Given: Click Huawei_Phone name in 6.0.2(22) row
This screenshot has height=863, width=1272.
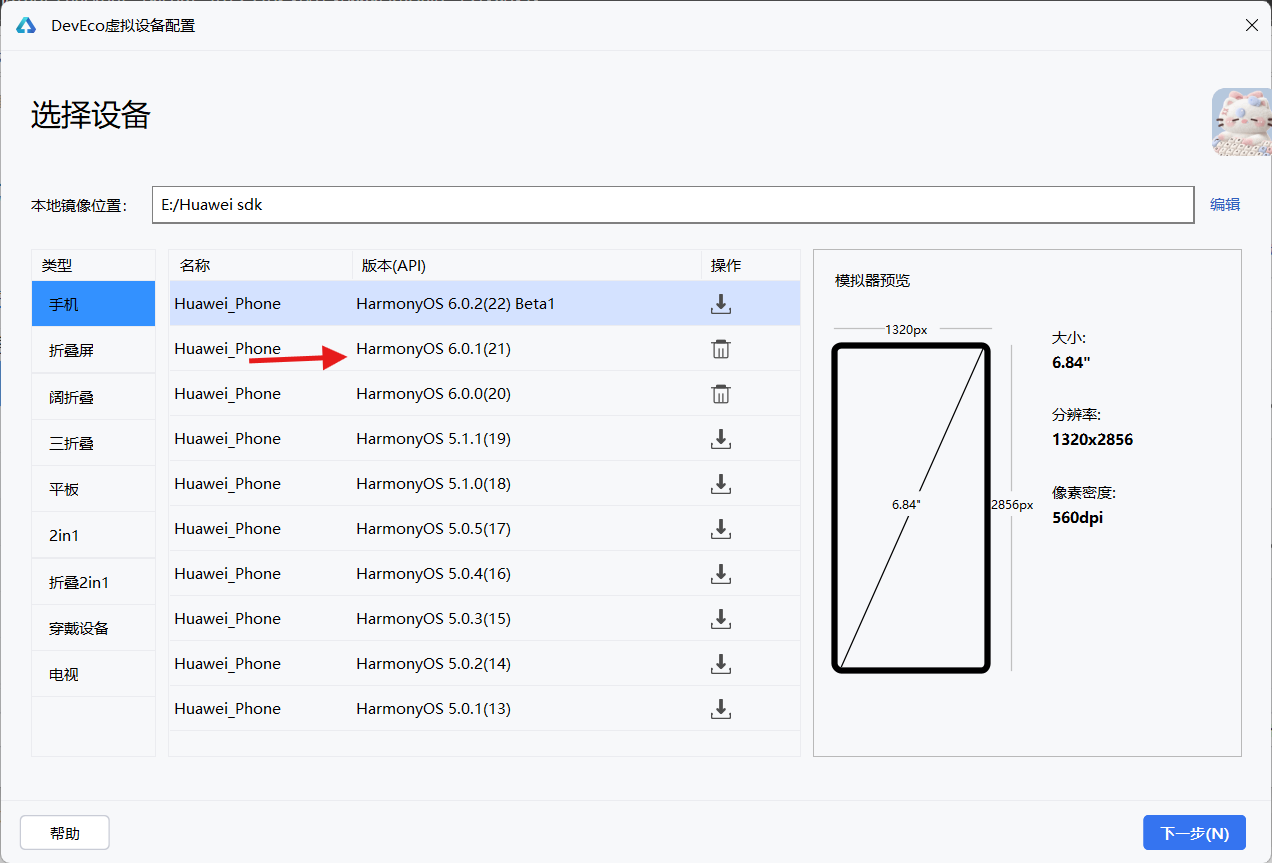Looking at the screenshot, I should (x=227, y=303).
